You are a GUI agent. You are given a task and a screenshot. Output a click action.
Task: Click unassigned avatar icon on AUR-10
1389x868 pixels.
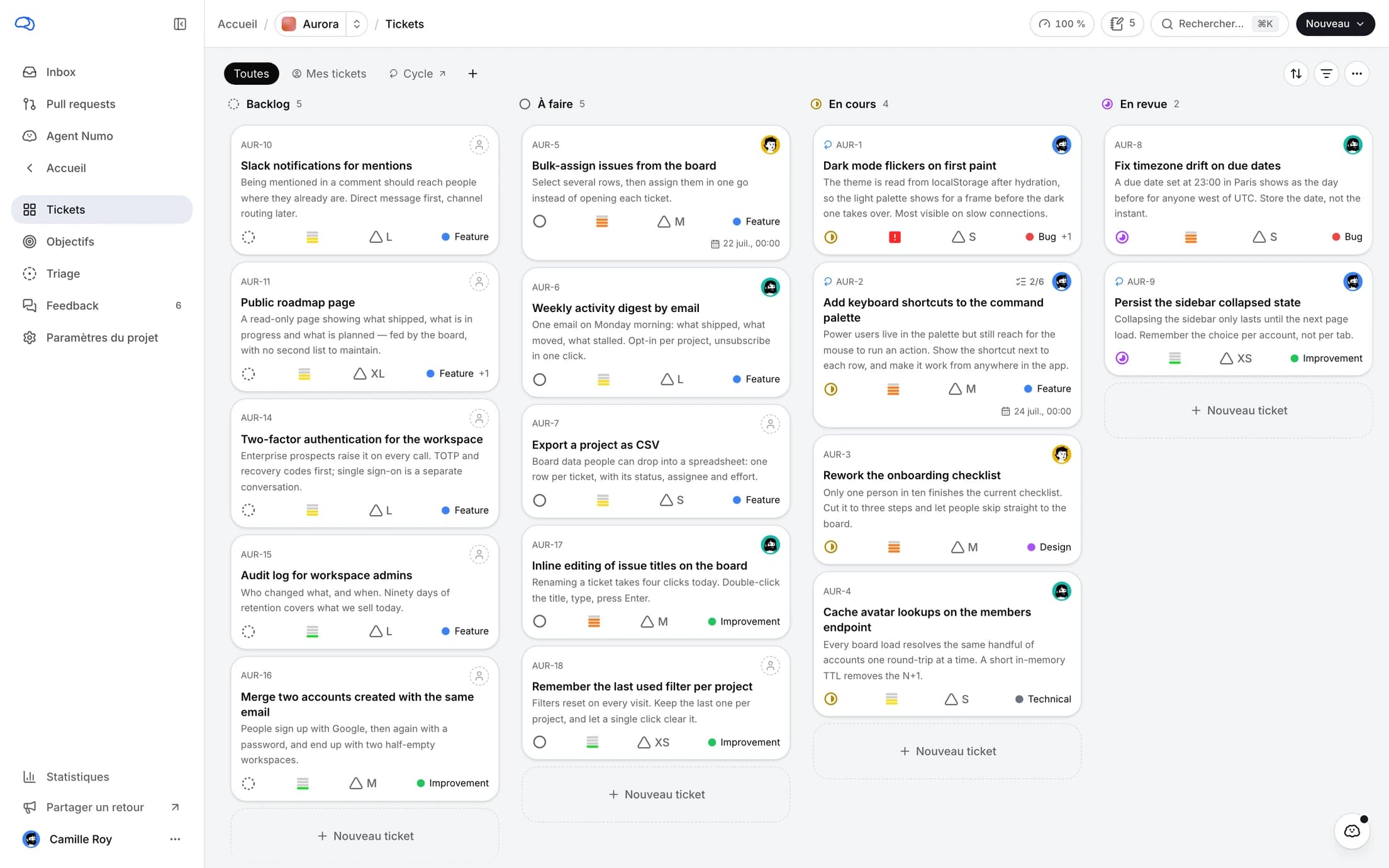tap(479, 145)
